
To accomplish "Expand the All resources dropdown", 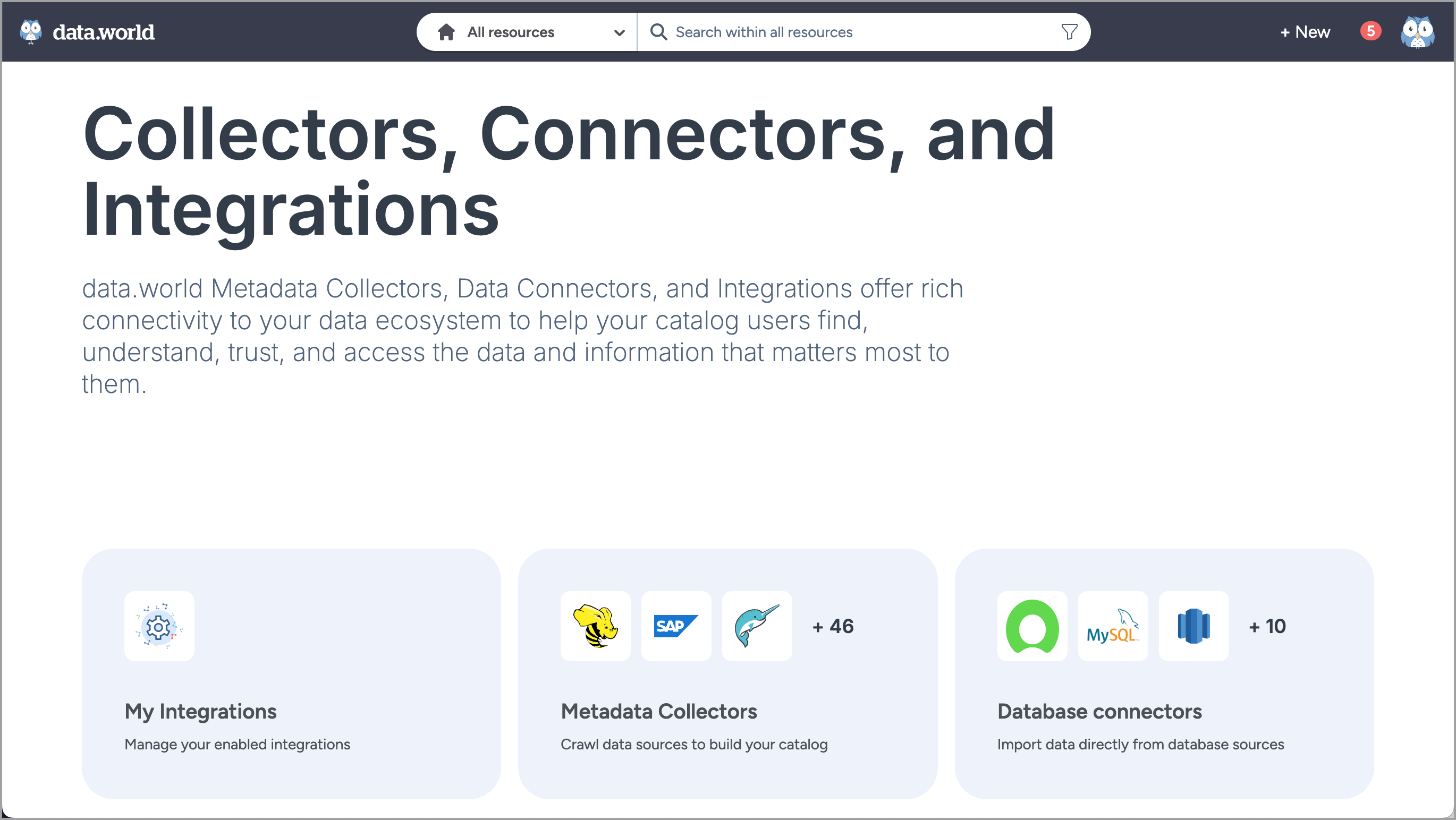I will pos(527,32).
